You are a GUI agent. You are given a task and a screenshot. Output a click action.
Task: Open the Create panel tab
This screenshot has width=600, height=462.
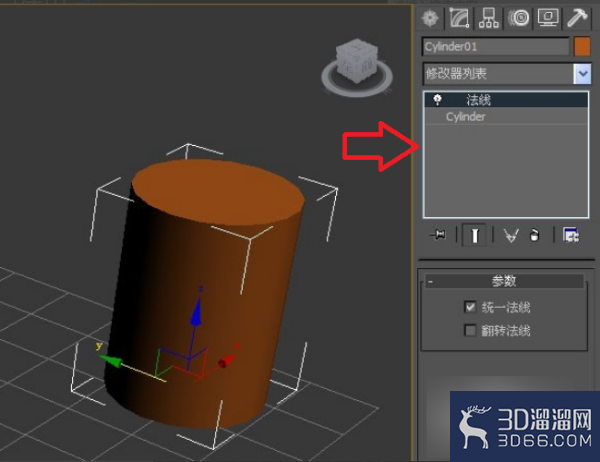pos(430,18)
